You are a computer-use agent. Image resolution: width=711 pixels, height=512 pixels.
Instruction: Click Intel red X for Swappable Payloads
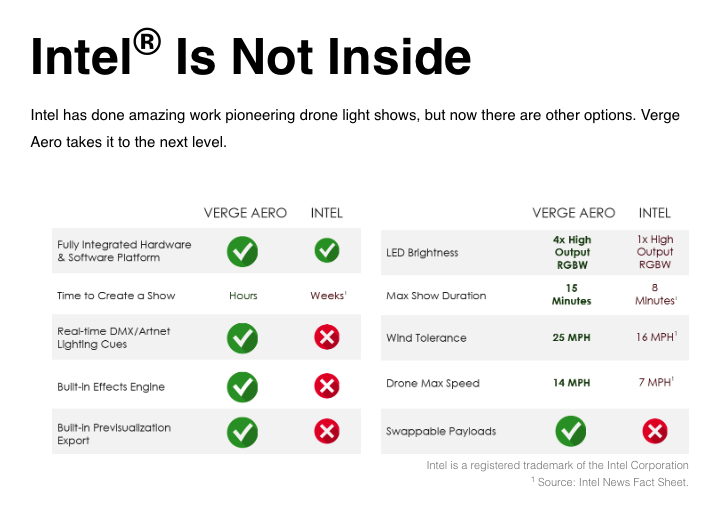[x=655, y=431]
